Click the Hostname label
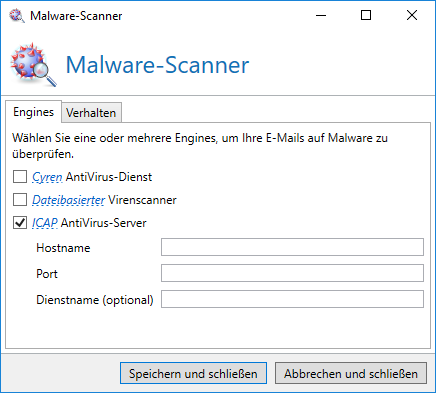 tap(63, 248)
